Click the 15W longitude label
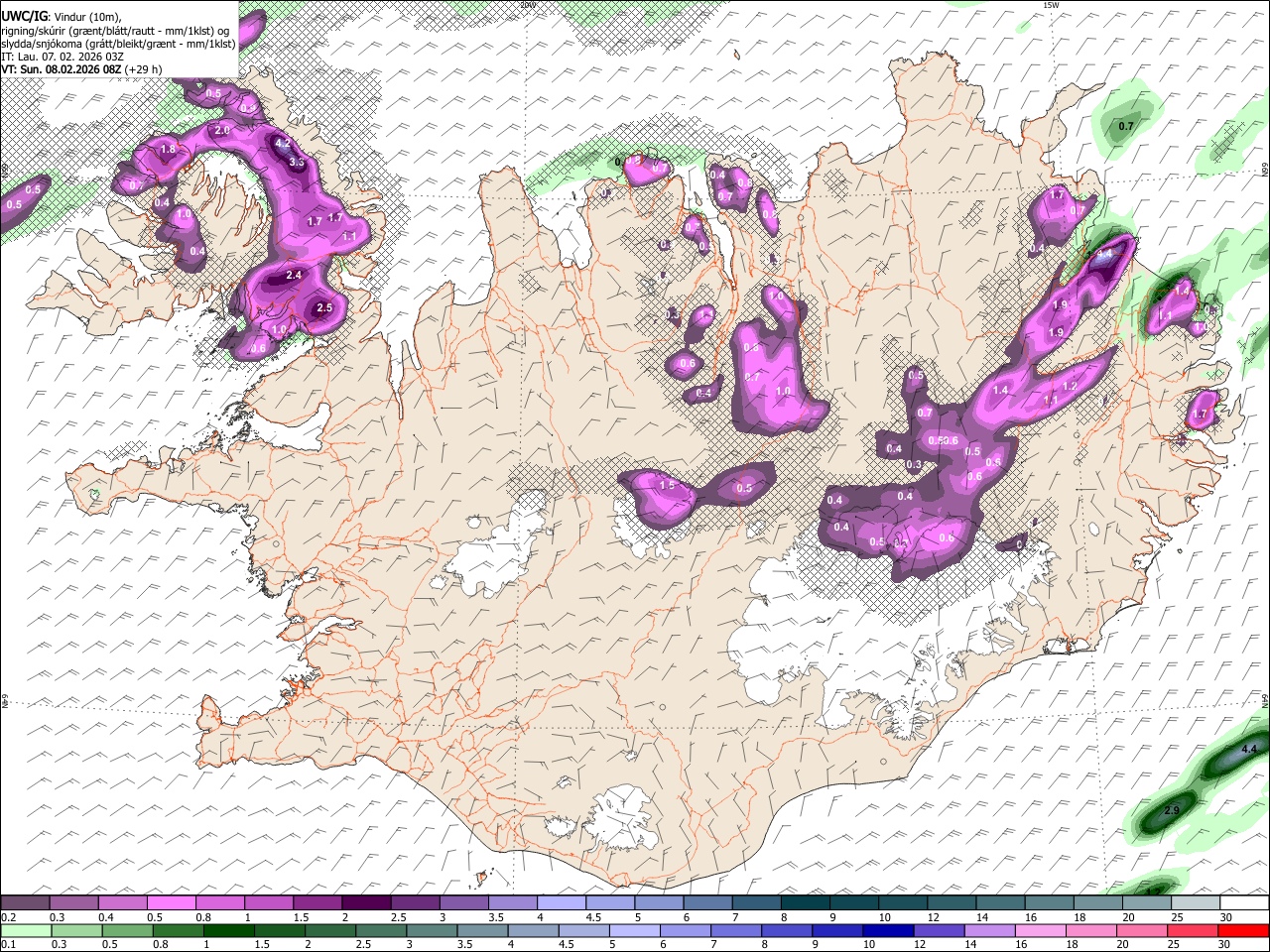1270x952 pixels. coord(1051,5)
